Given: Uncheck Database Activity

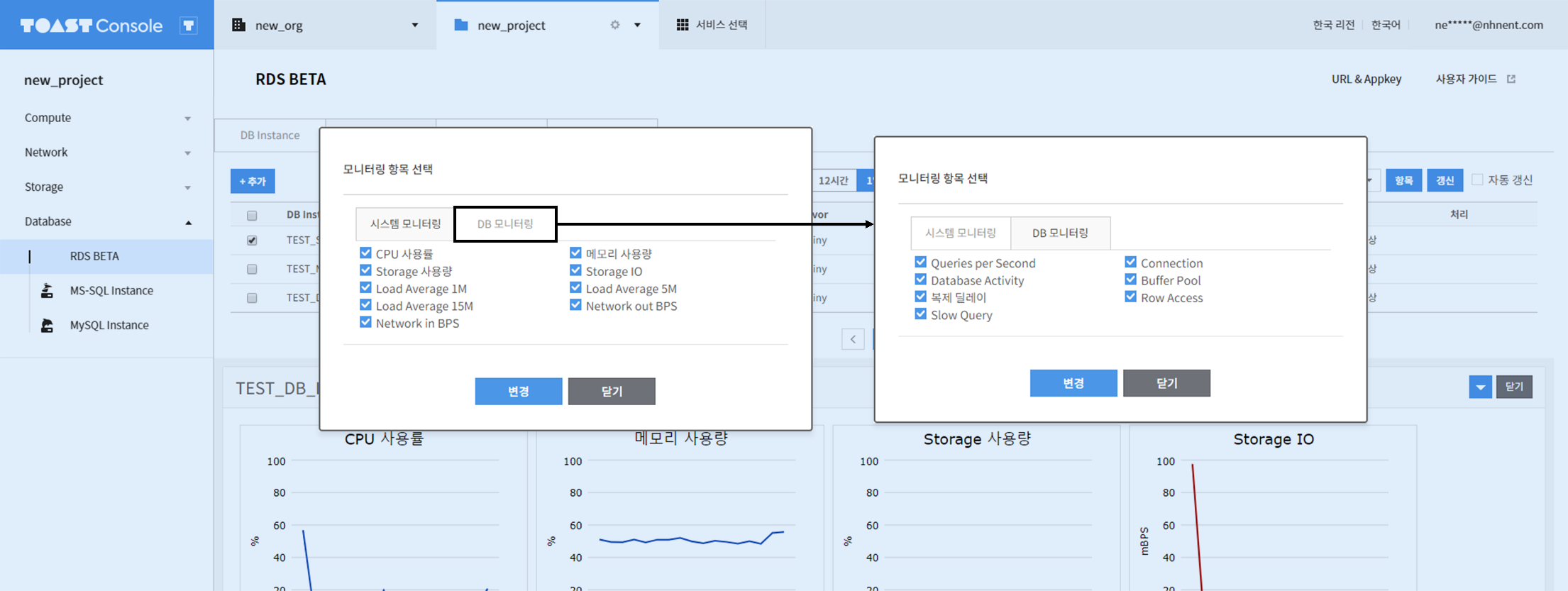Looking at the screenshot, I should (x=920, y=280).
